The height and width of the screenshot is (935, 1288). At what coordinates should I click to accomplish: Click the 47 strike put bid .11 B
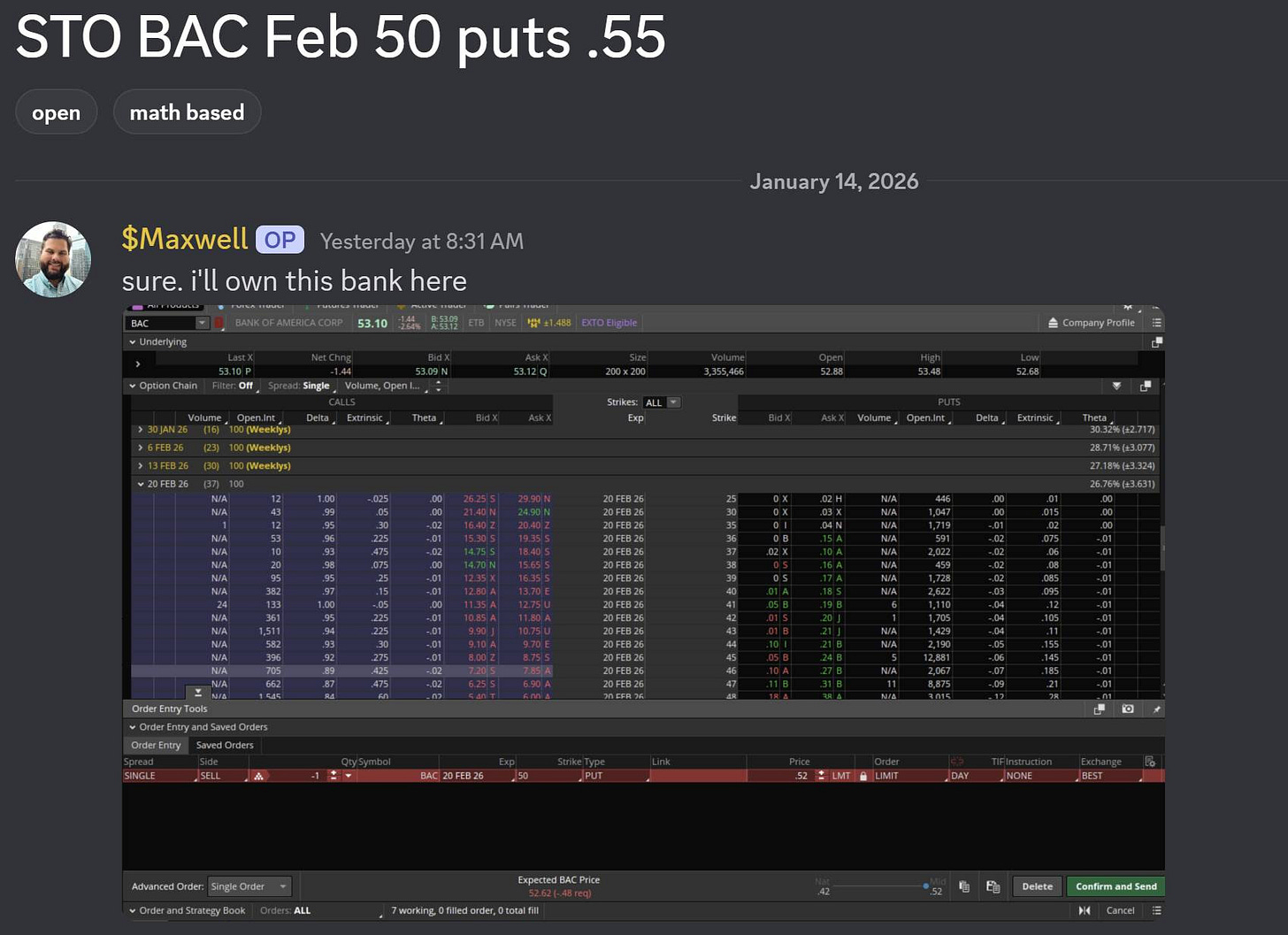tap(778, 684)
